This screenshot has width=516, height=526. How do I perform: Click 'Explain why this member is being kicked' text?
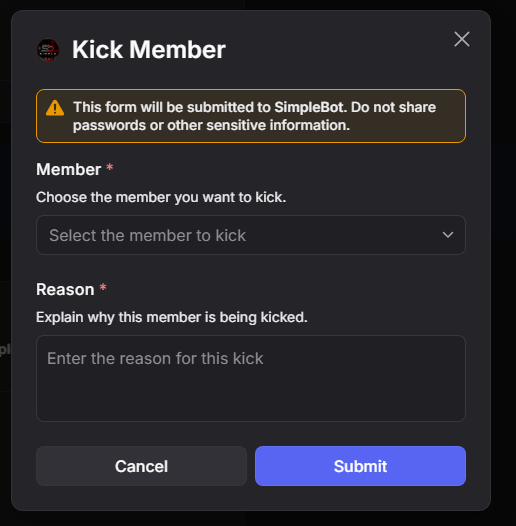172,317
